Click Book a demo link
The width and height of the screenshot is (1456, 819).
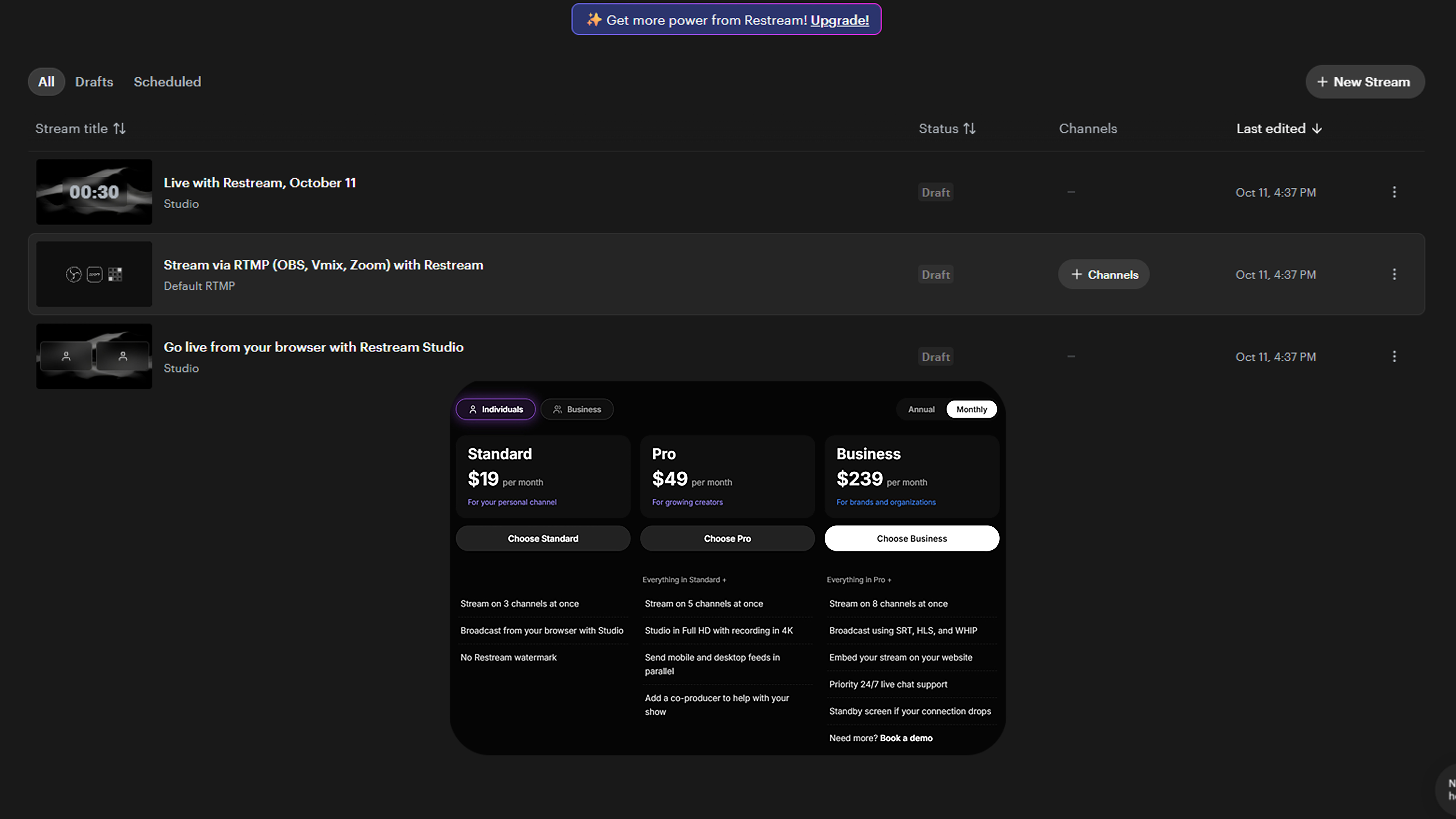click(x=906, y=738)
